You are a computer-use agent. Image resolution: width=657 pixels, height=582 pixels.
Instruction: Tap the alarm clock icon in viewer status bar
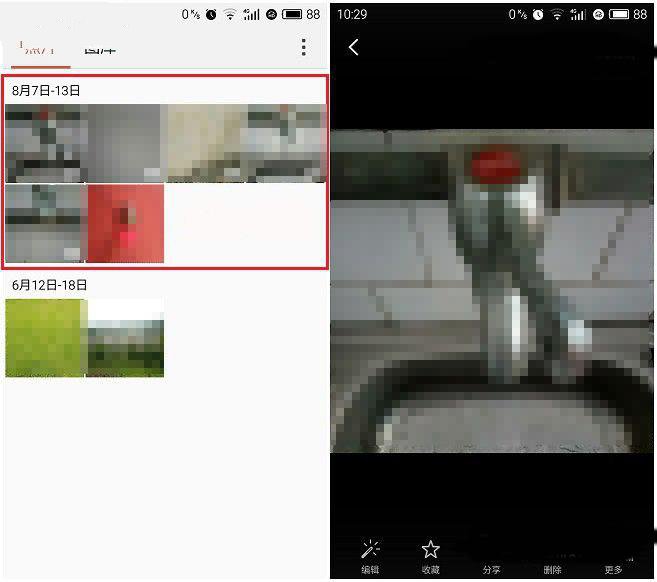pos(538,15)
